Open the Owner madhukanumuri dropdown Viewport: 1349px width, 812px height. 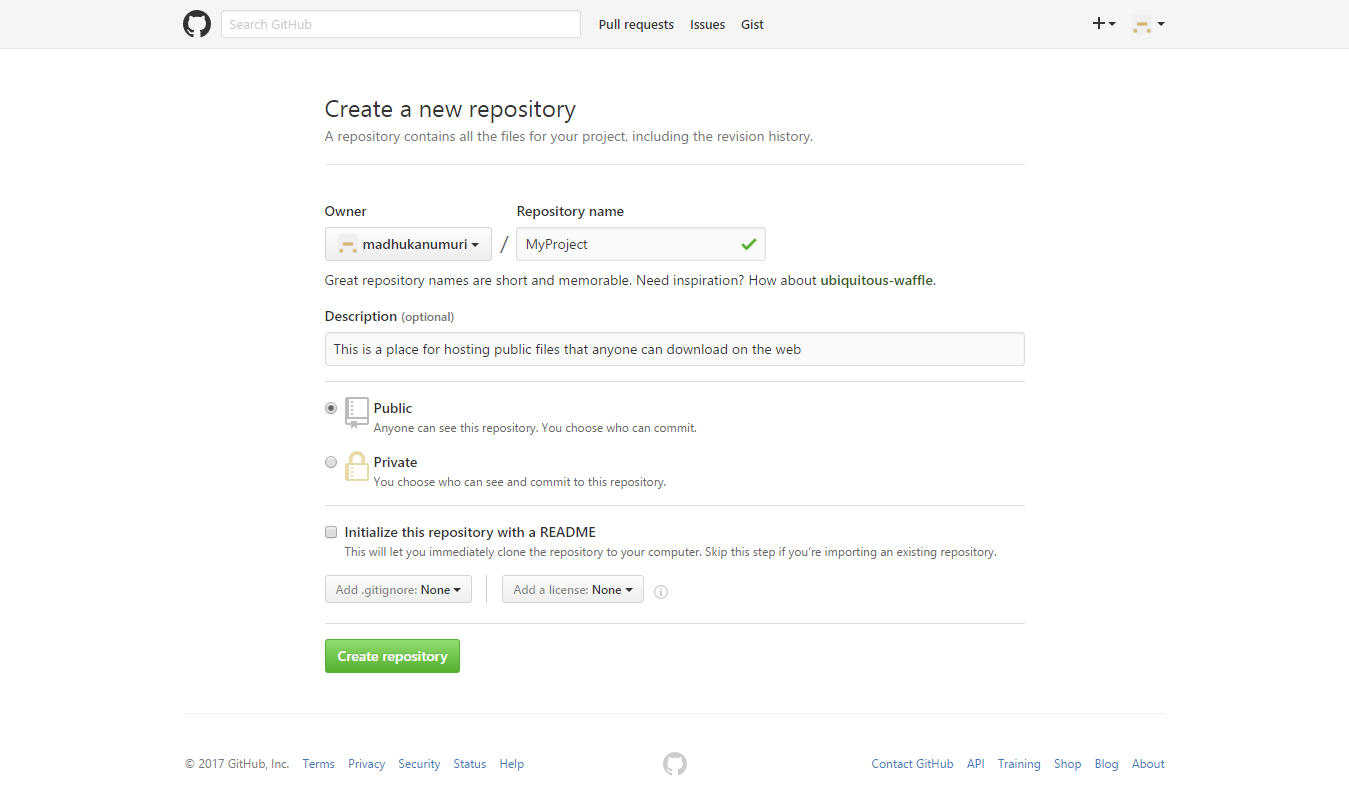pos(408,244)
